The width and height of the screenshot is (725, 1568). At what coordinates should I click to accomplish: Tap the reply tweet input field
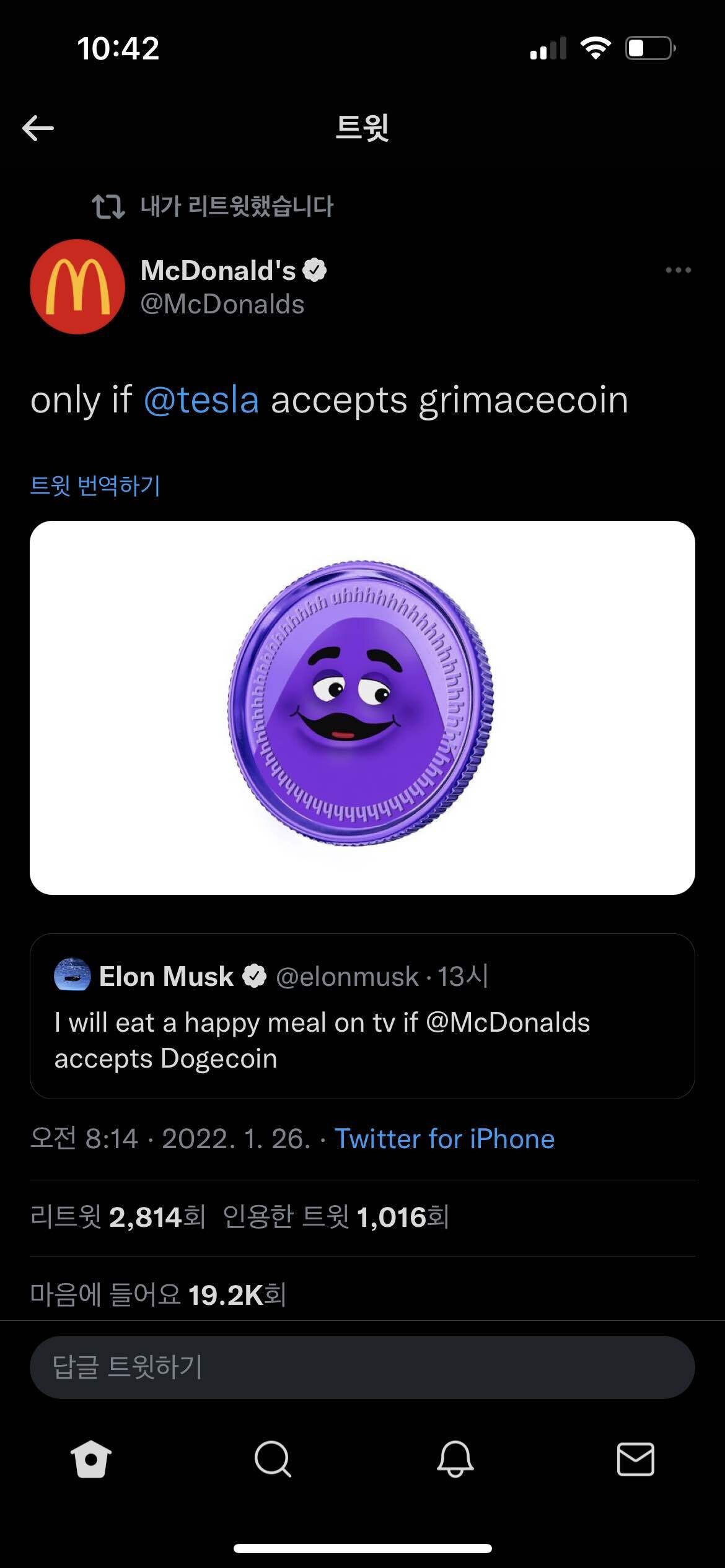pyautogui.click(x=362, y=1367)
